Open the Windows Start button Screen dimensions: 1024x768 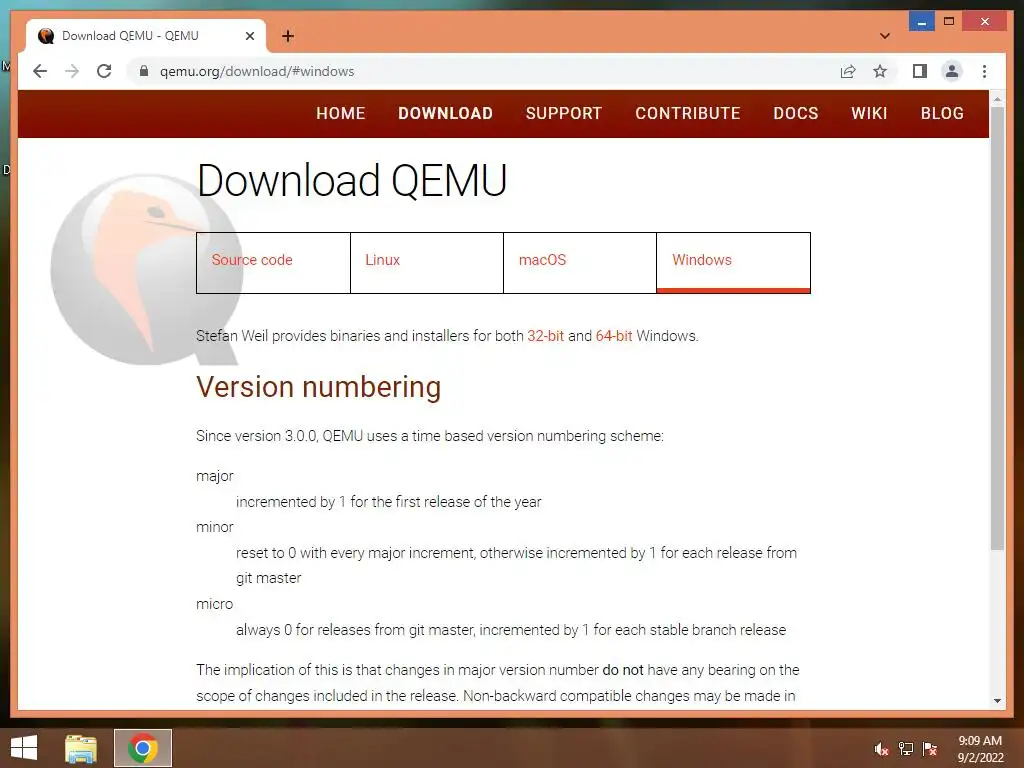pyautogui.click(x=24, y=748)
